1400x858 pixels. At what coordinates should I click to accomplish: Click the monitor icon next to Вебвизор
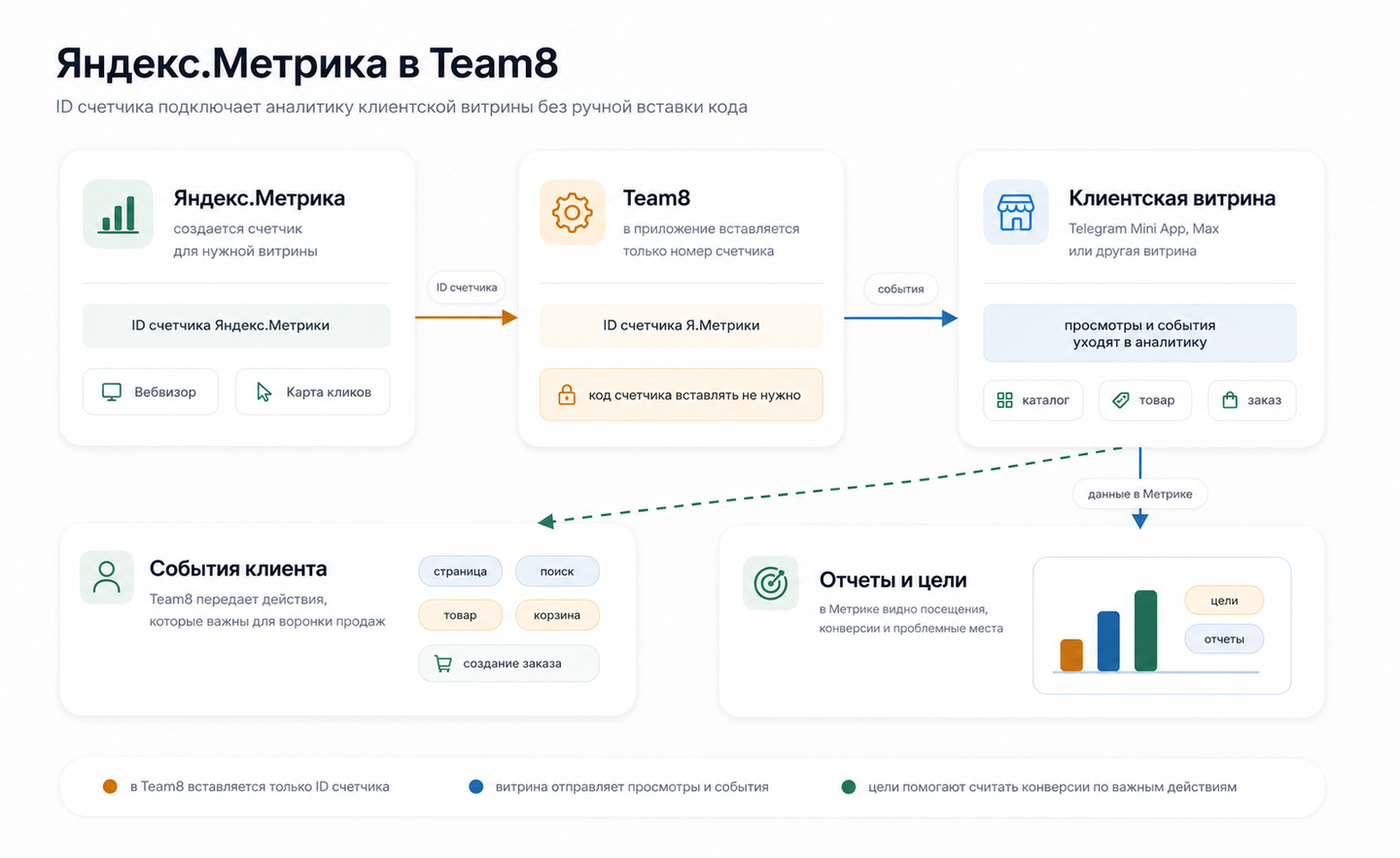(112, 392)
